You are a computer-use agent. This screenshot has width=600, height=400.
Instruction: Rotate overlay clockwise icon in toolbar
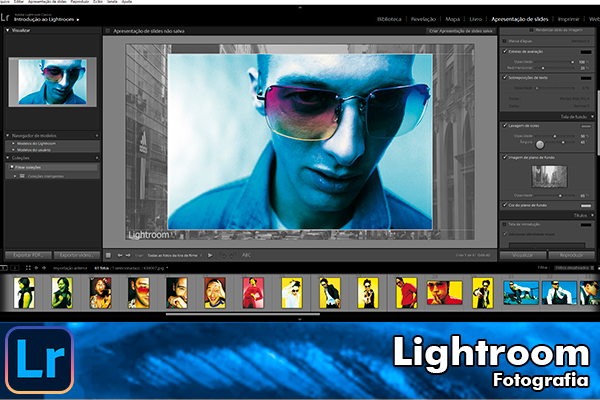(x=232, y=255)
